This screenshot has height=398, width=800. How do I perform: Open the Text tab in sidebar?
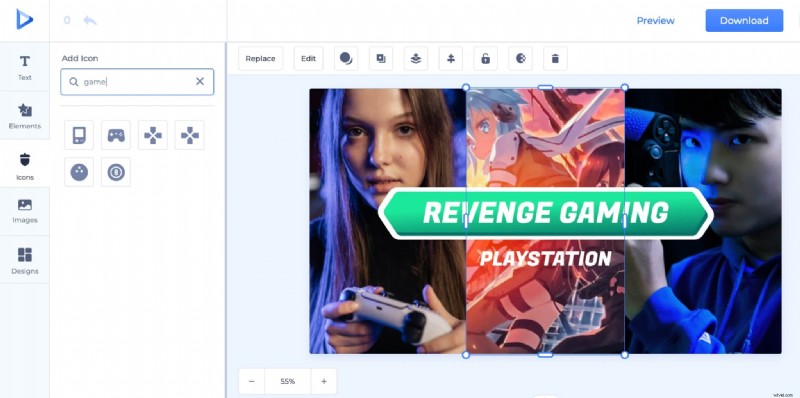(24, 67)
